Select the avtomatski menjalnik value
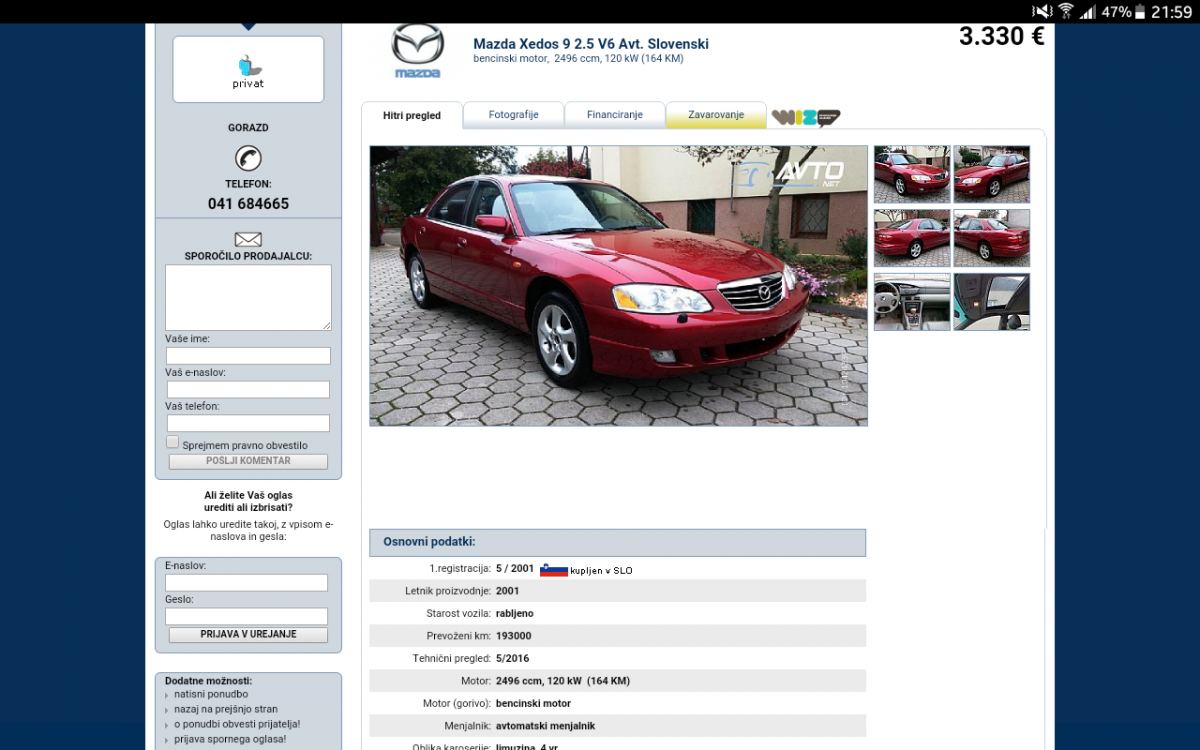This screenshot has width=1200, height=750. click(546, 726)
